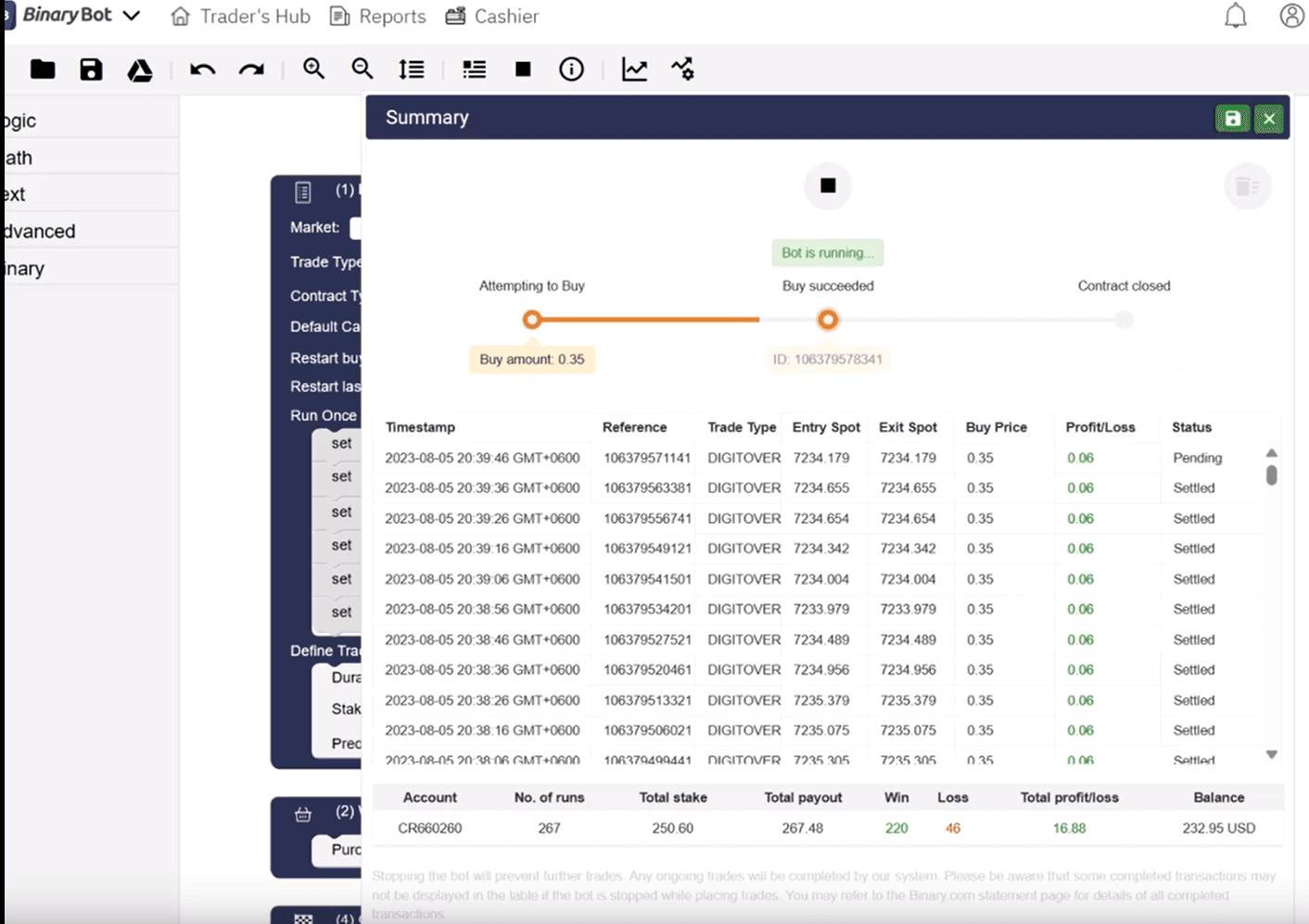Save the summary using the green save button
1309x924 pixels.
point(1232,118)
